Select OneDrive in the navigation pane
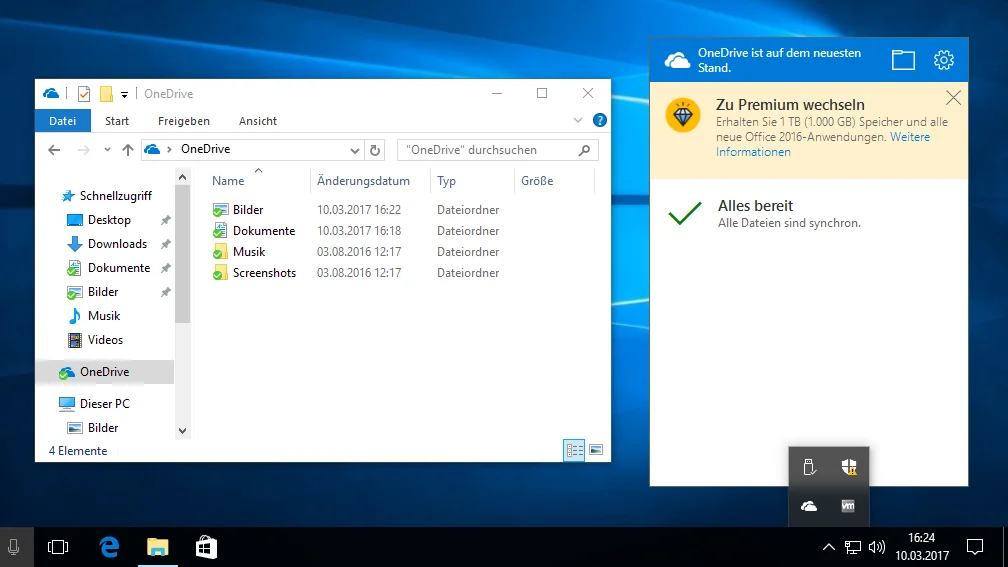This screenshot has width=1008, height=567. [105, 372]
